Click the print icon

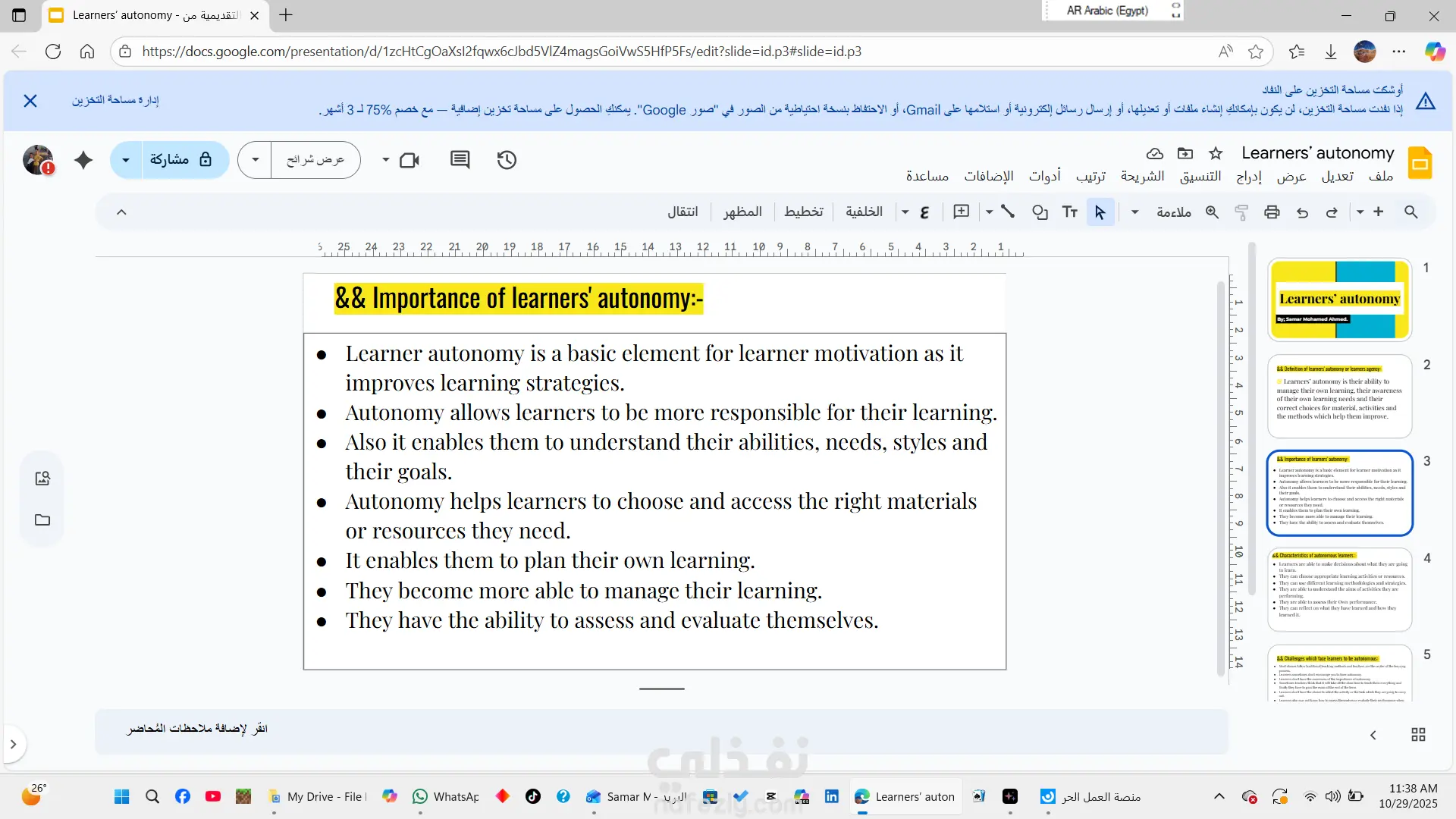1272,212
